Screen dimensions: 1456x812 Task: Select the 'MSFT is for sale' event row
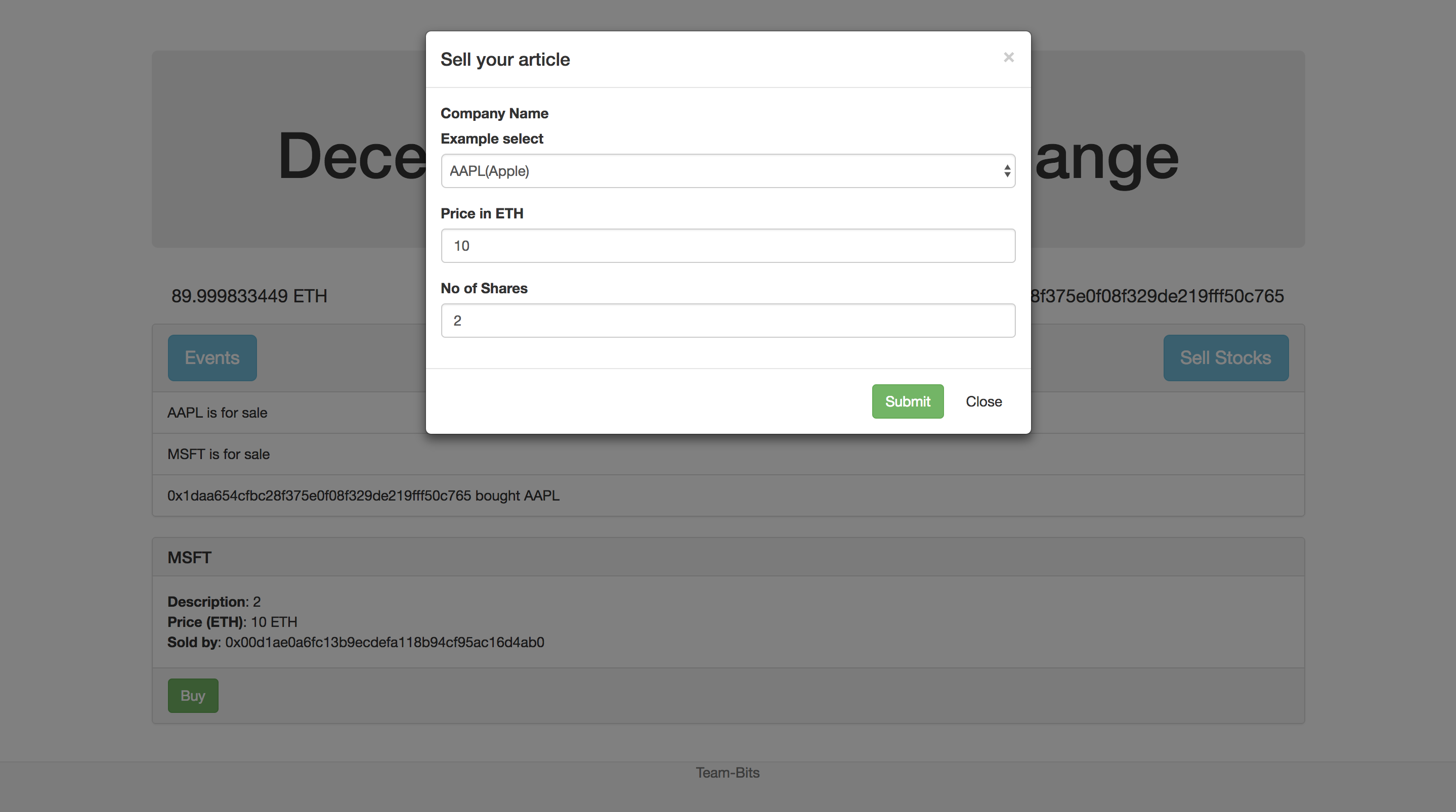click(x=218, y=454)
